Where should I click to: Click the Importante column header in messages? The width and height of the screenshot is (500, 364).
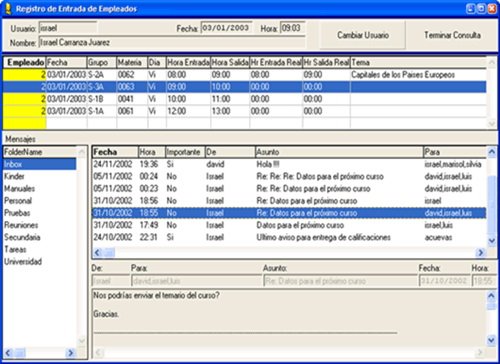point(185,152)
